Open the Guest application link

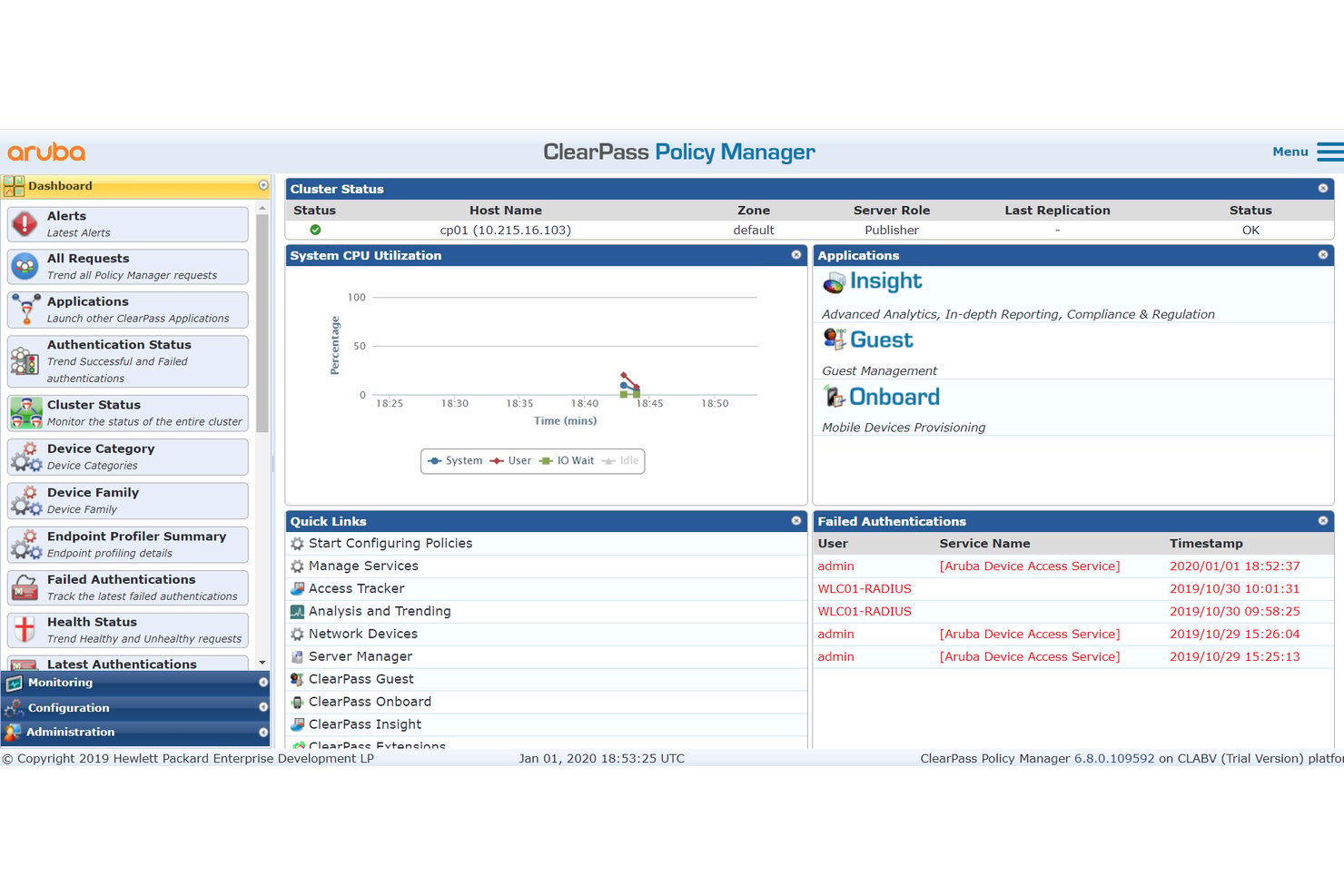881,340
